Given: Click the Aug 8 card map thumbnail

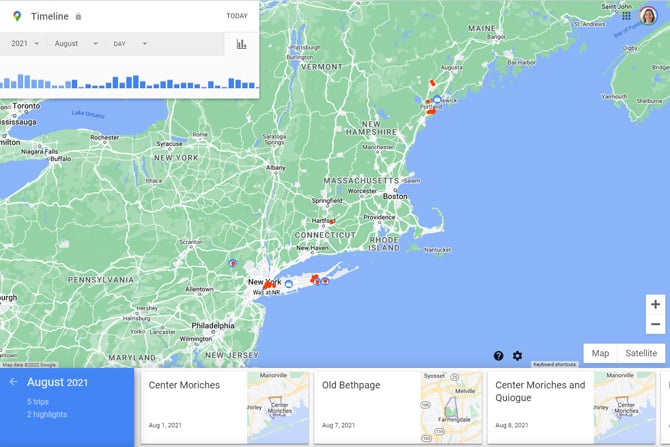Looking at the screenshot, I should [625, 407].
